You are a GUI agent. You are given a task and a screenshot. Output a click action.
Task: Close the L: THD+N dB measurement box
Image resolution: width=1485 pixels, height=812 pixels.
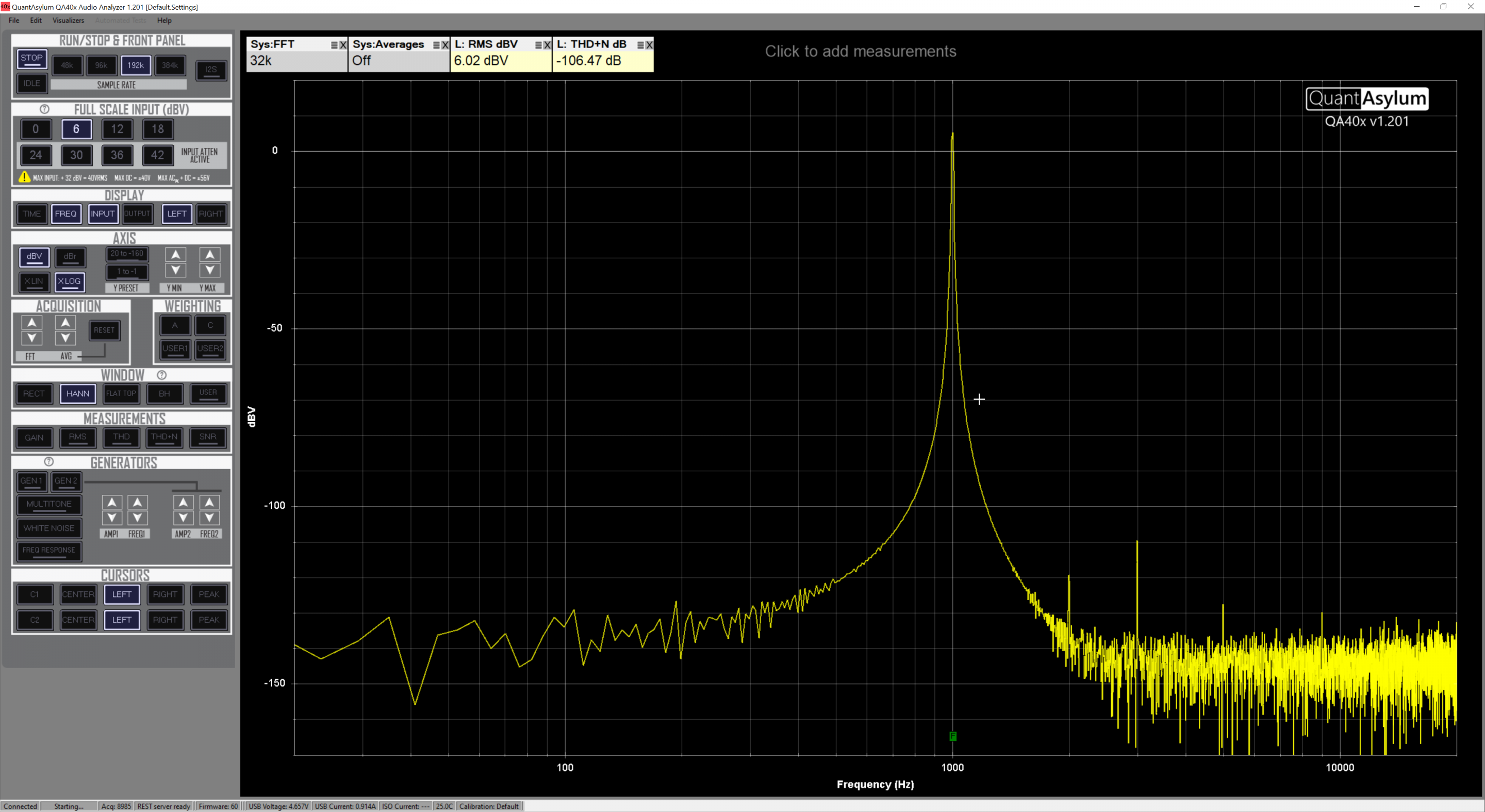pos(649,45)
